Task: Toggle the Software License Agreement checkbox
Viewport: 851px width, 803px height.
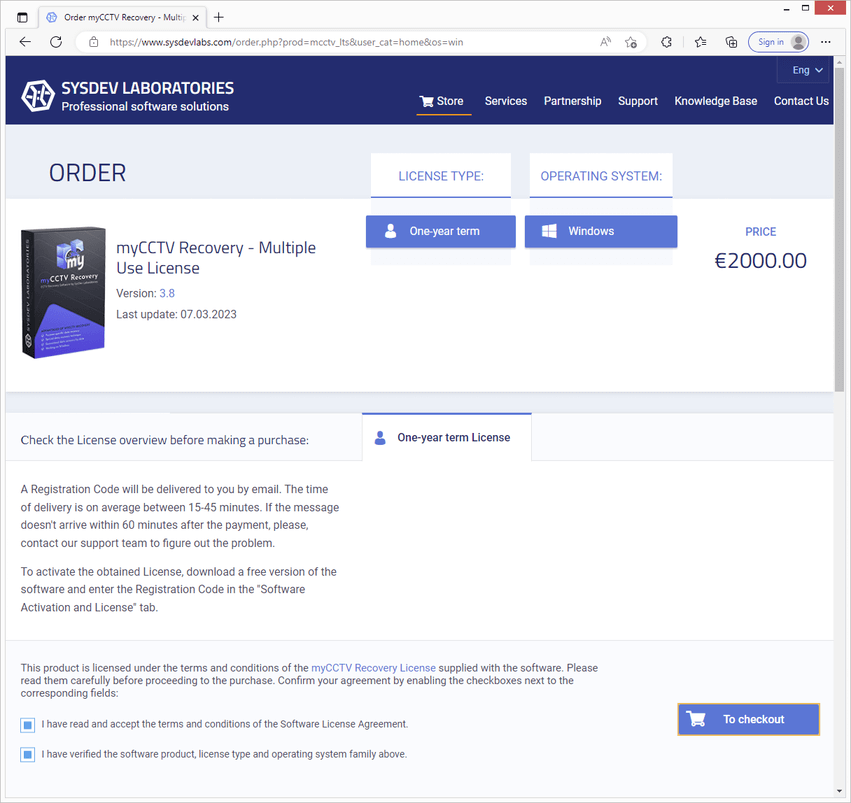Action: [28, 725]
